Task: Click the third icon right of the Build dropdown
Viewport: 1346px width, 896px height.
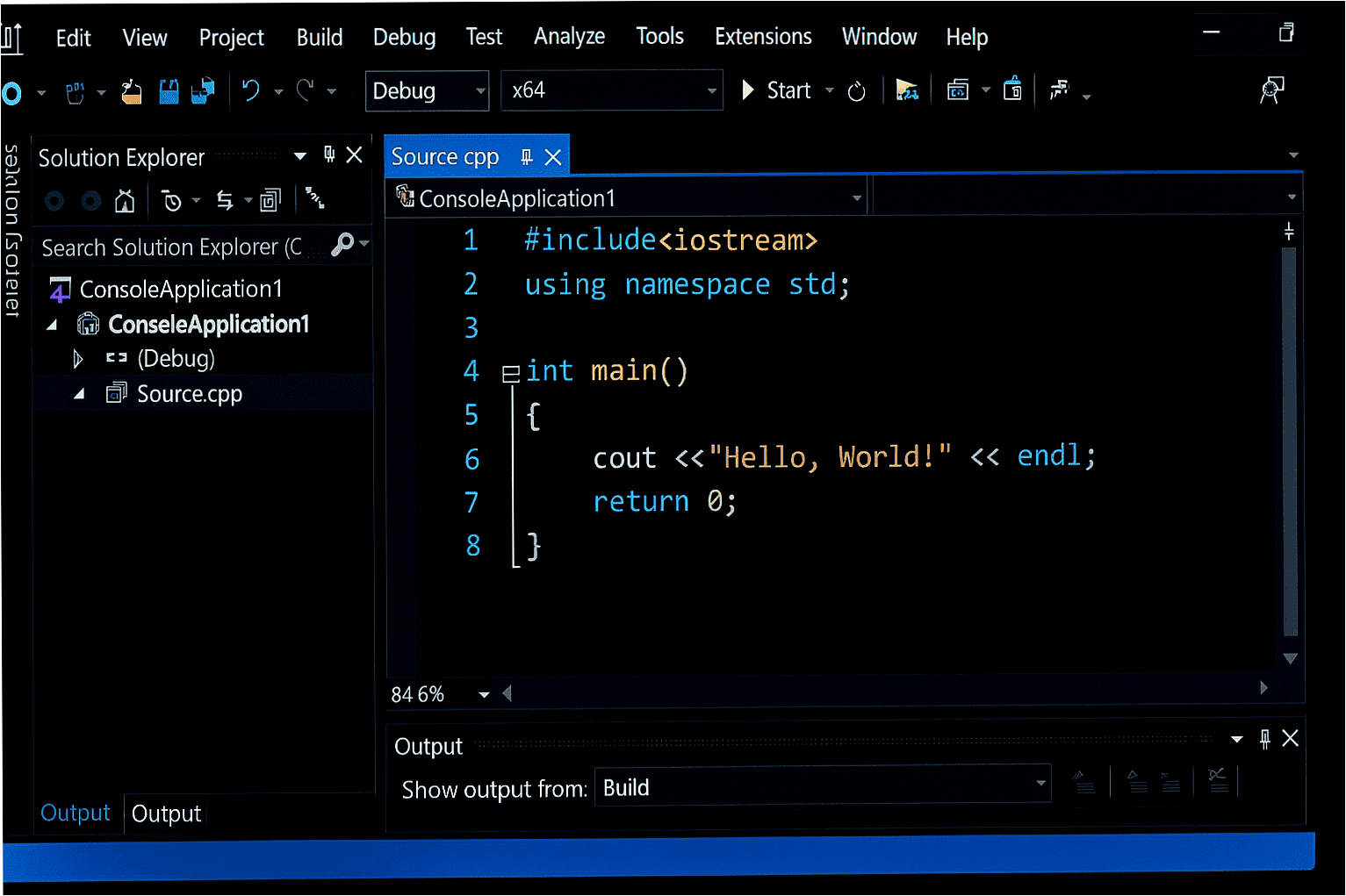Action: (1170, 782)
